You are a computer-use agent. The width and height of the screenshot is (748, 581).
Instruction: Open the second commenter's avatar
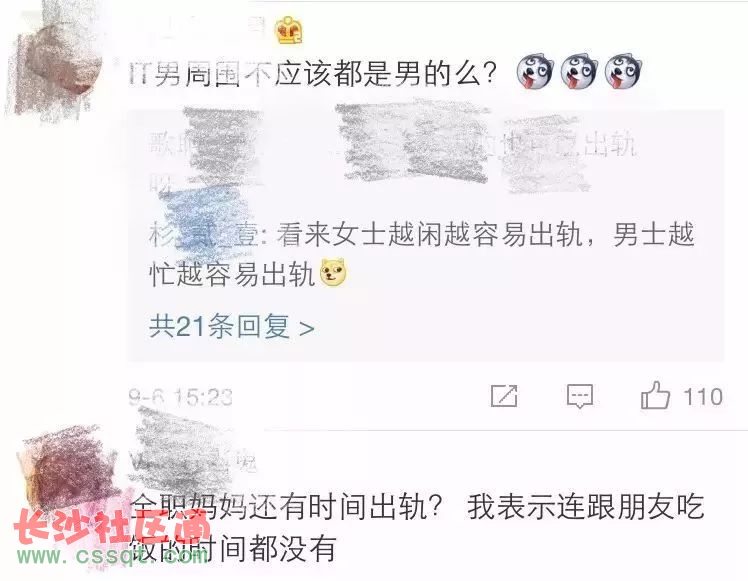[x=67, y=472]
